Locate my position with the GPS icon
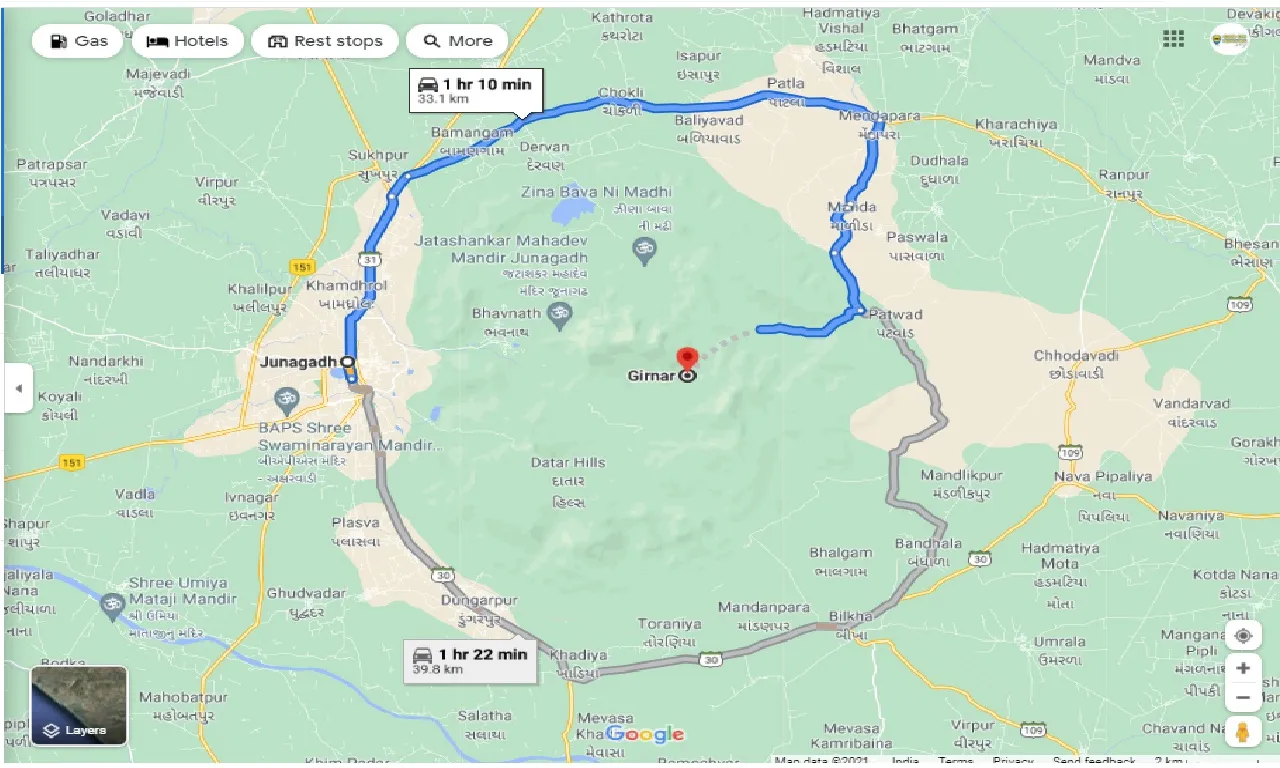1280x768 pixels. pyautogui.click(x=1243, y=636)
